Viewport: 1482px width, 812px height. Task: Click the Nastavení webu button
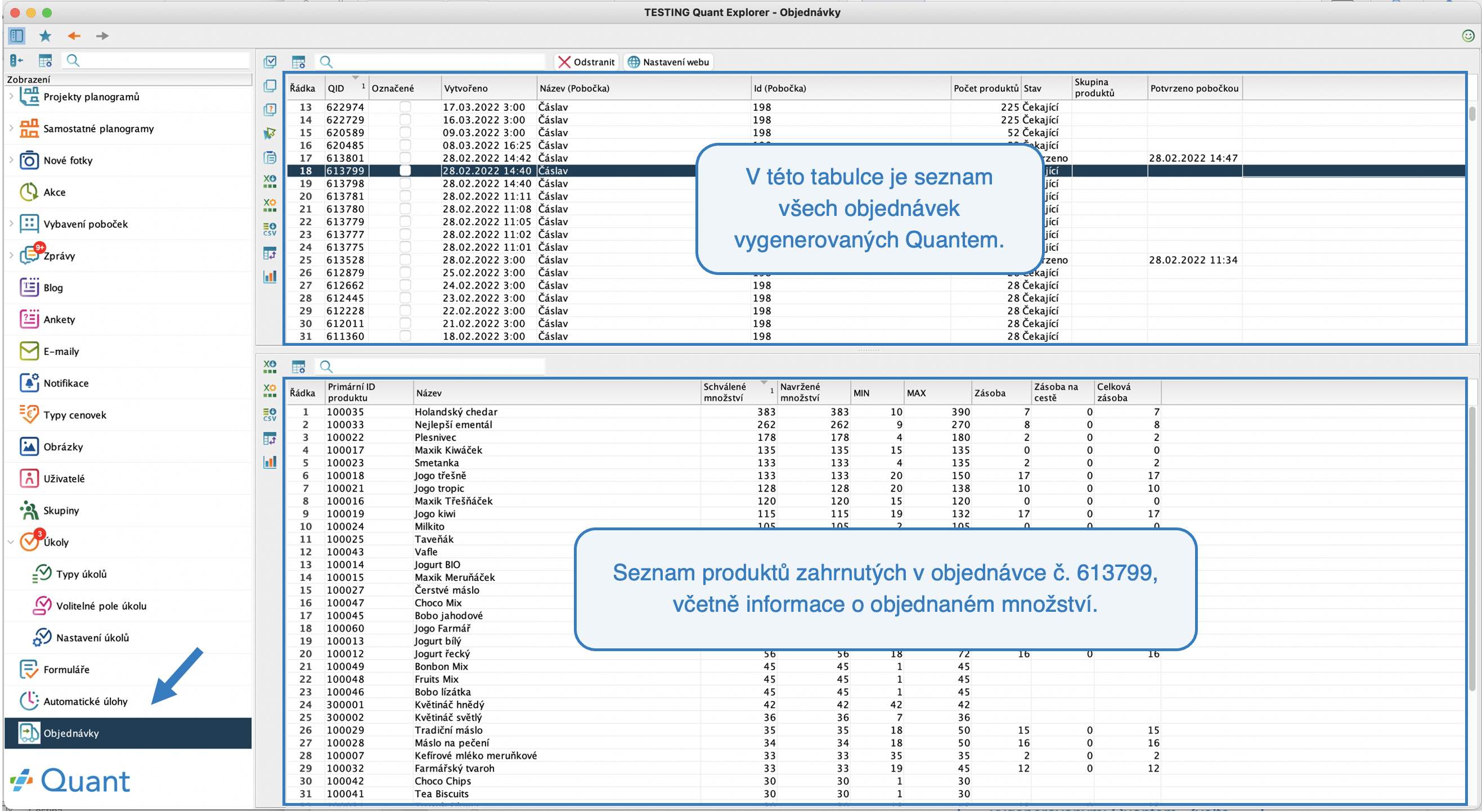tap(668, 62)
